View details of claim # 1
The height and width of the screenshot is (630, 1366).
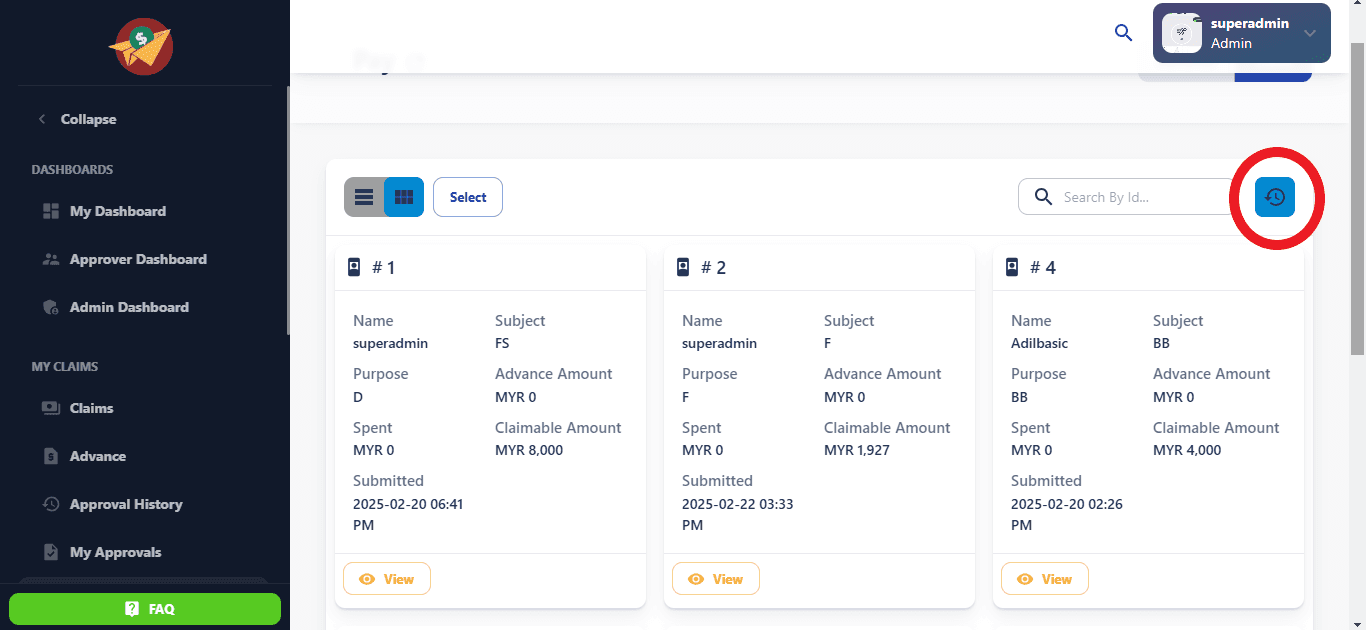click(387, 579)
